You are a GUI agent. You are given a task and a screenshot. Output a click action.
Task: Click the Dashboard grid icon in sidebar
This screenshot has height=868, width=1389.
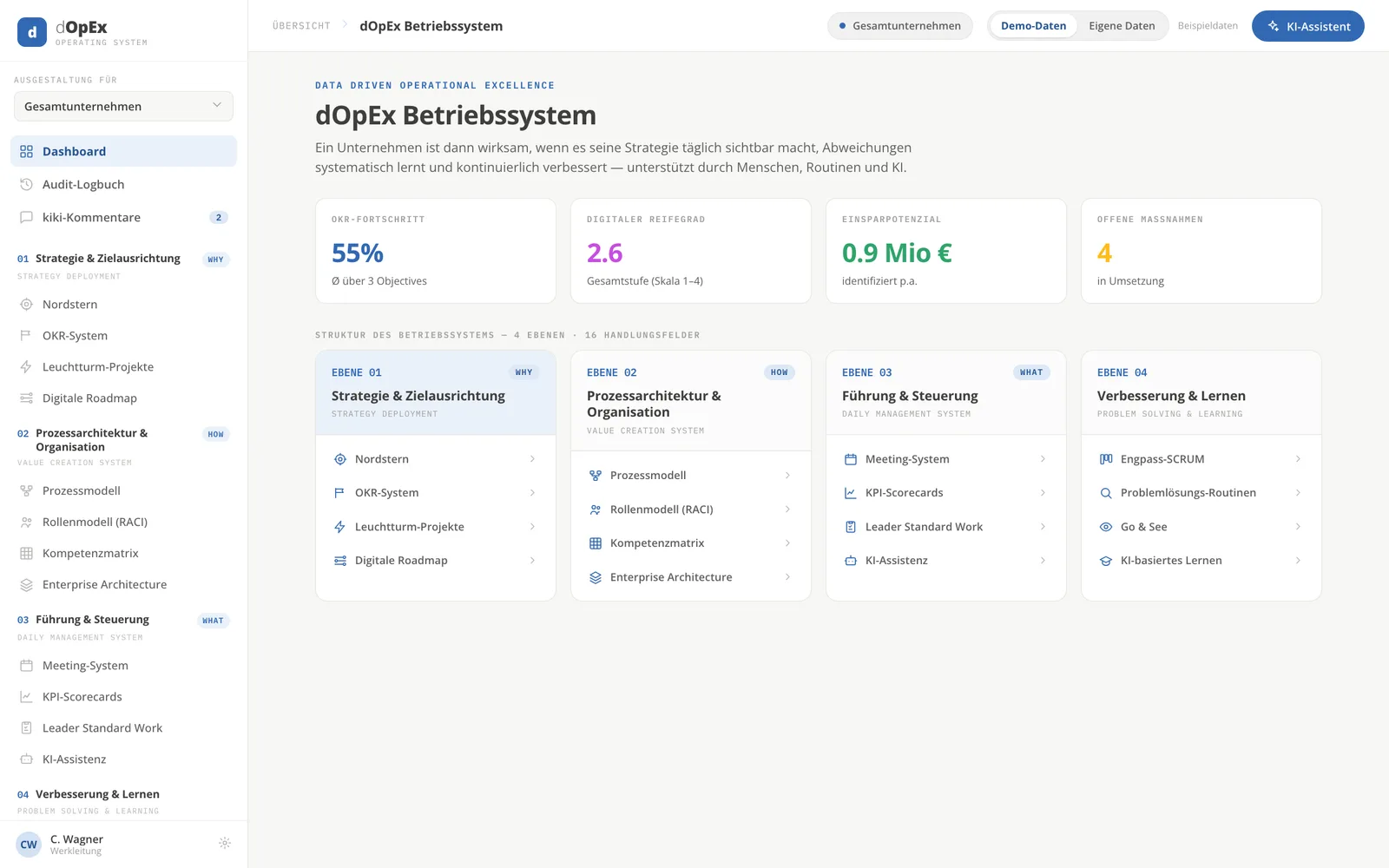tap(26, 151)
